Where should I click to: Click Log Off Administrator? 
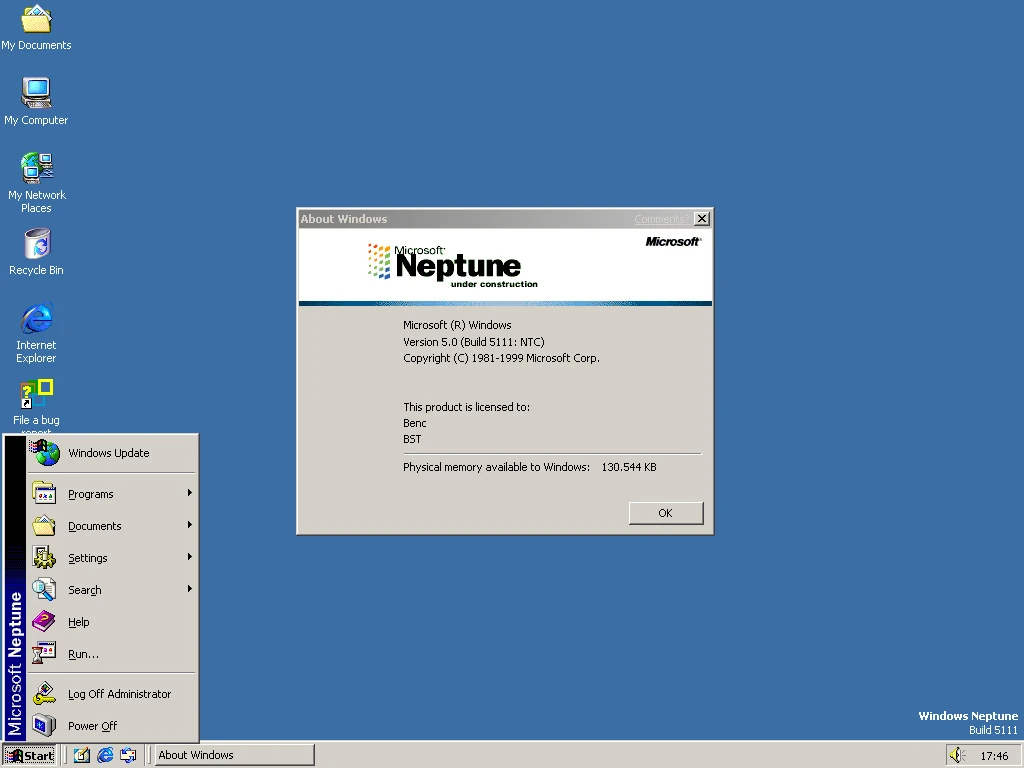(x=119, y=693)
